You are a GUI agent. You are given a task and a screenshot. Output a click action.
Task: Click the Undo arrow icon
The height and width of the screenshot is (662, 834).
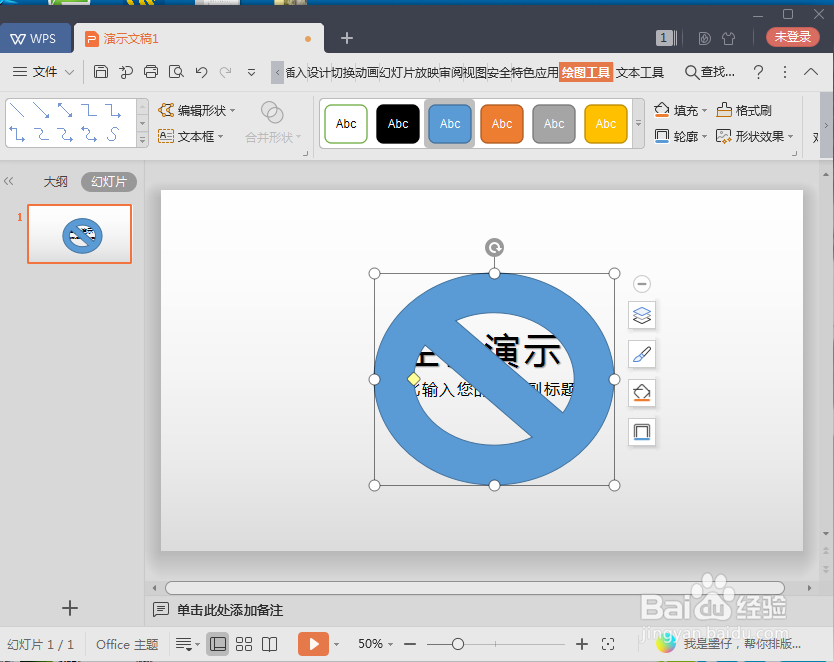(201, 72)
